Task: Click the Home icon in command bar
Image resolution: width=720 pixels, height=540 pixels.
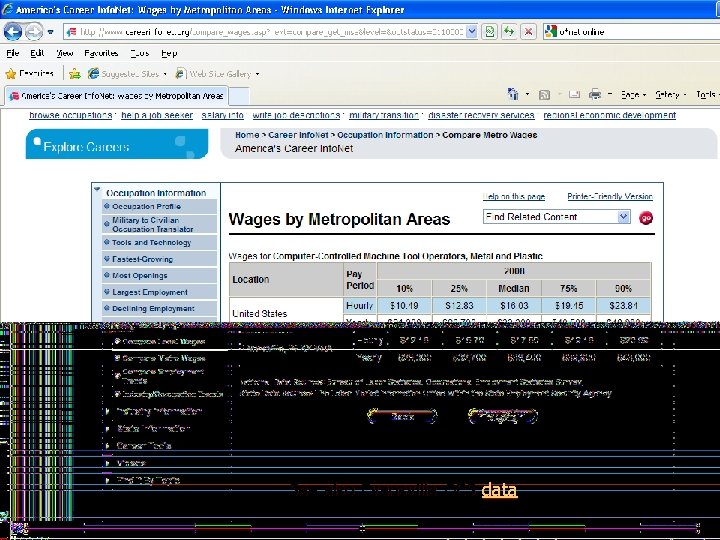Action: pos(513,95)
